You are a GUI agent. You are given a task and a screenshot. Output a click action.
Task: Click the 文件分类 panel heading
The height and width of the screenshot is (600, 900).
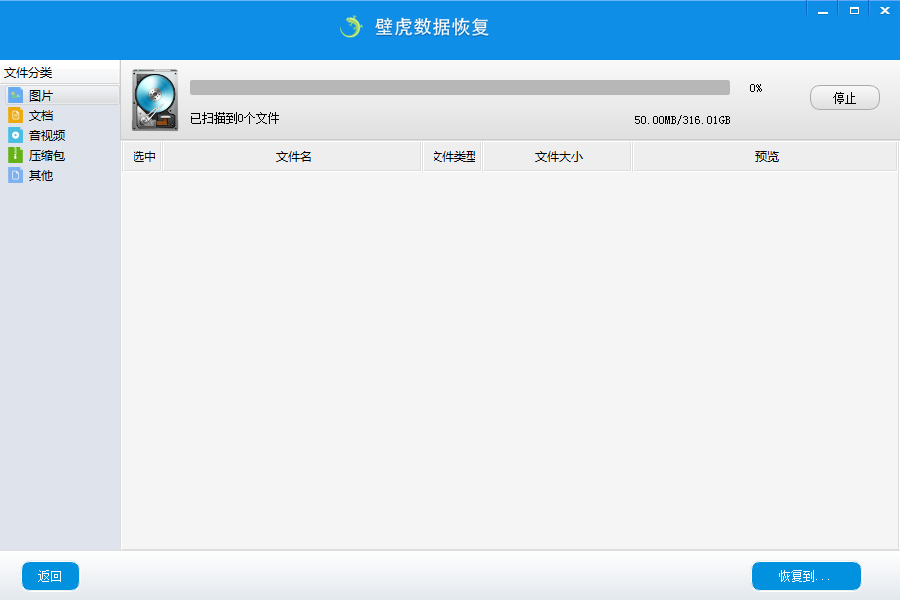[28, 73]
